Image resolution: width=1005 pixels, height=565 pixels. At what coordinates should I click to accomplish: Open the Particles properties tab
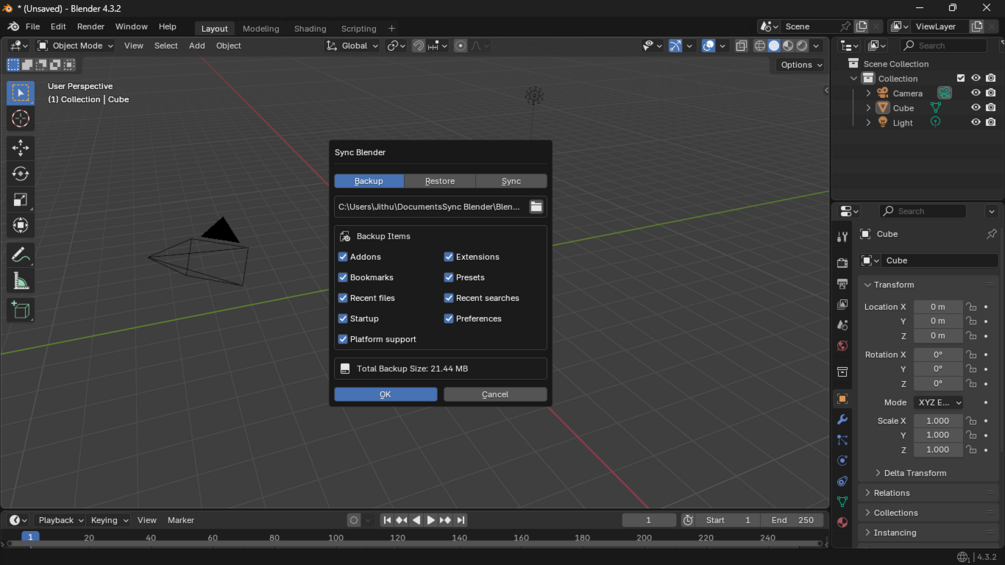(x=842, y=440)
